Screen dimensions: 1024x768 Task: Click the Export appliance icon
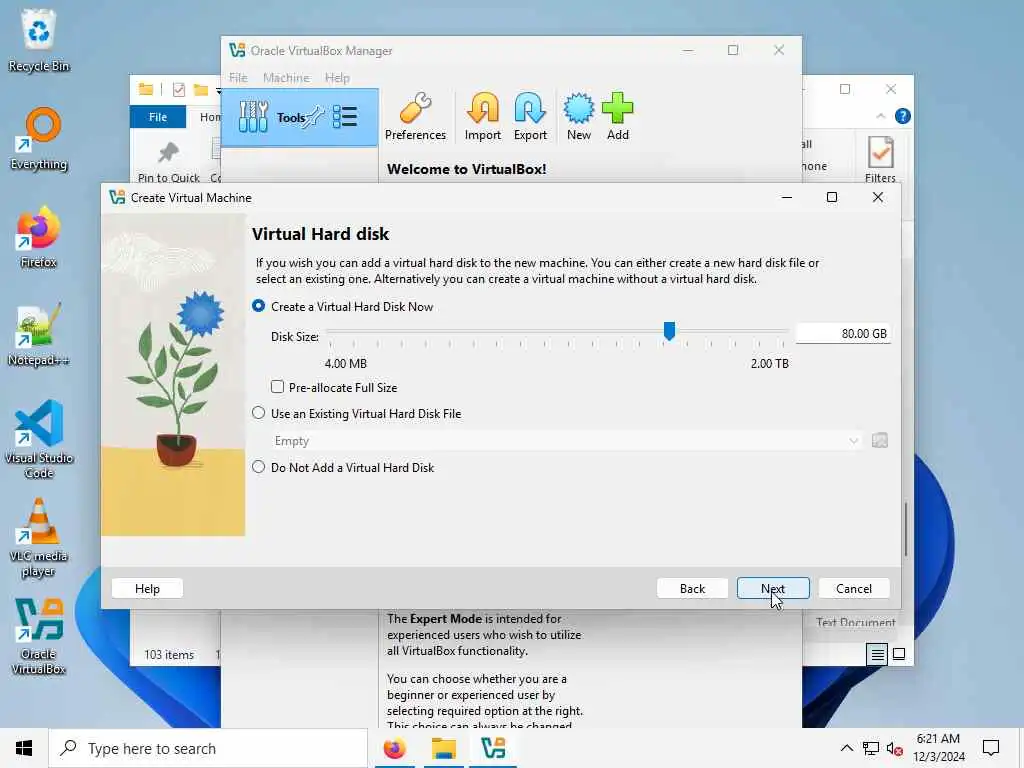[x=530, y=117]
